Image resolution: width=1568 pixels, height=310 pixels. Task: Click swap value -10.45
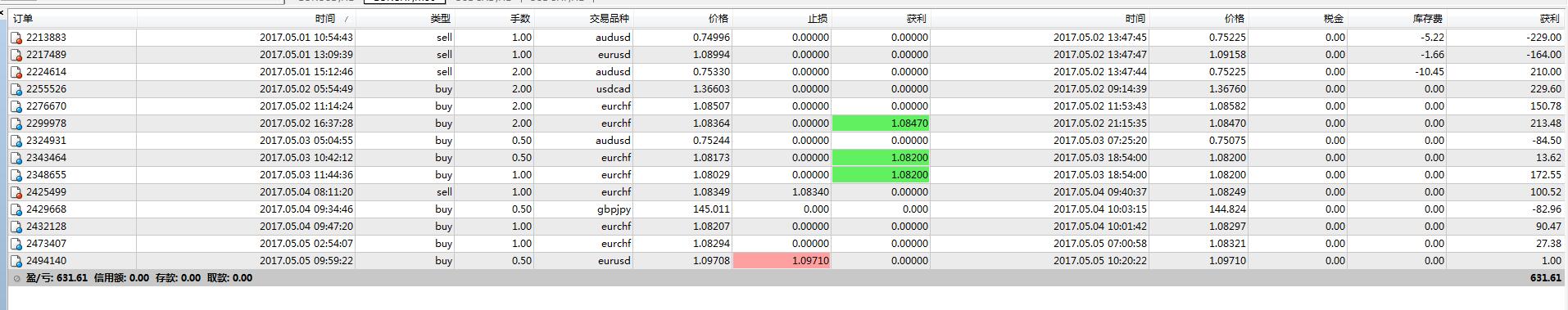[1430, 72]
